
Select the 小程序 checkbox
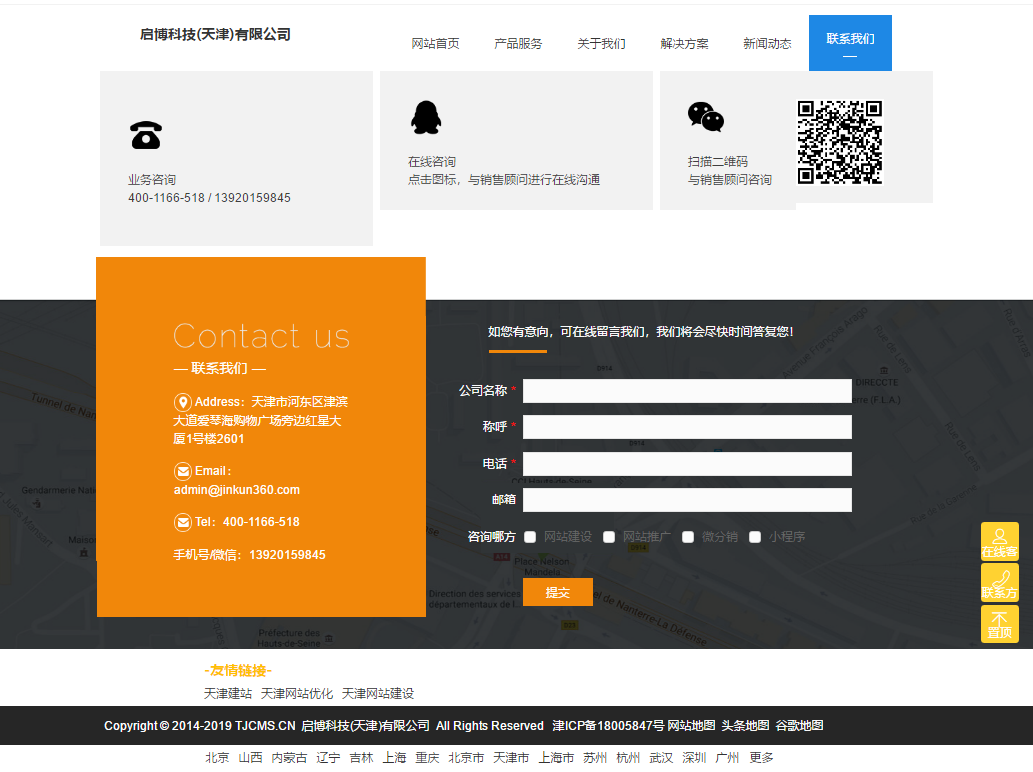(x=755, y=537)
